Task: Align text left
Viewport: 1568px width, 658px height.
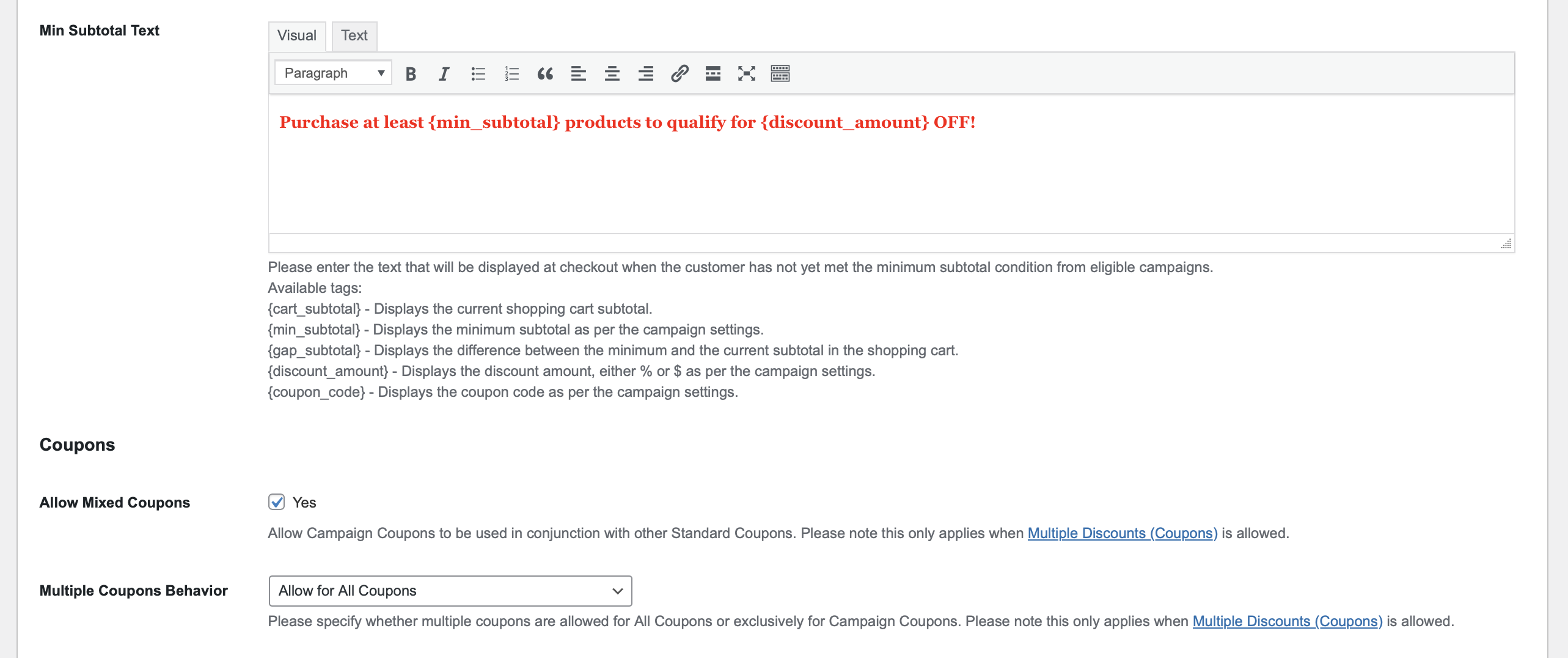Action: (579, 74)
